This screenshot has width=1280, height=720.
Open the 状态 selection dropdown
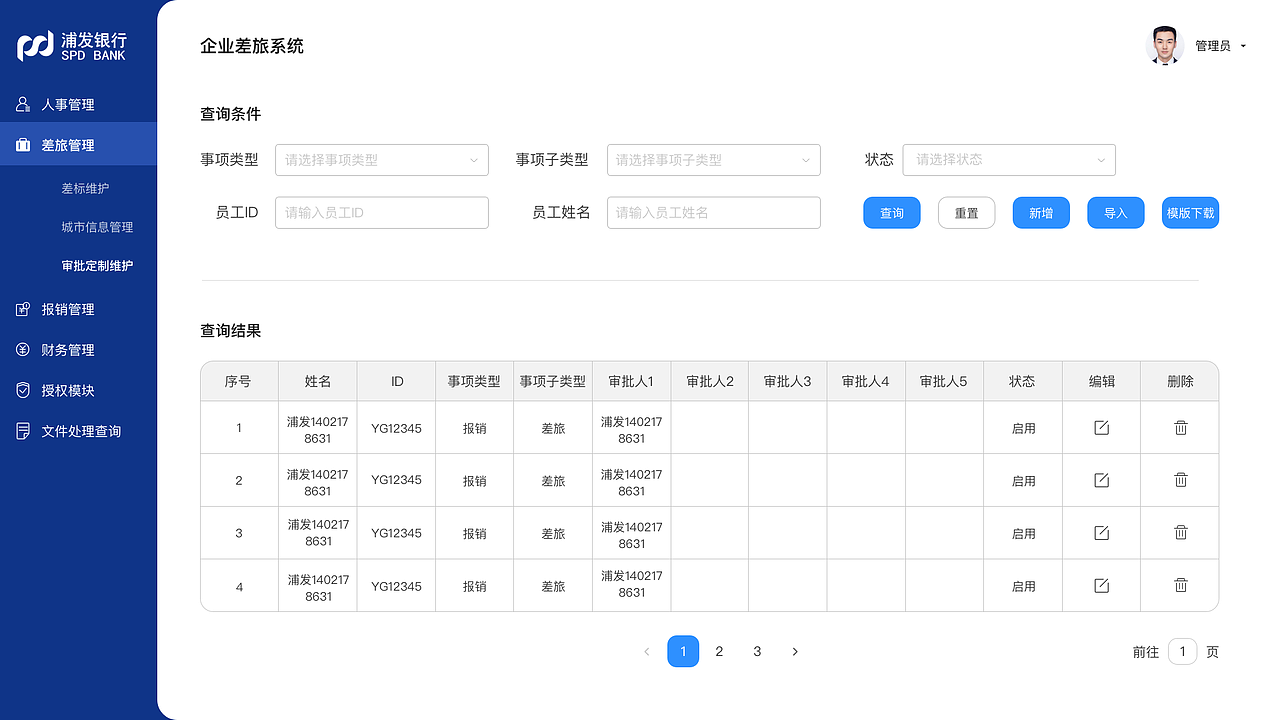point(1009,160)
